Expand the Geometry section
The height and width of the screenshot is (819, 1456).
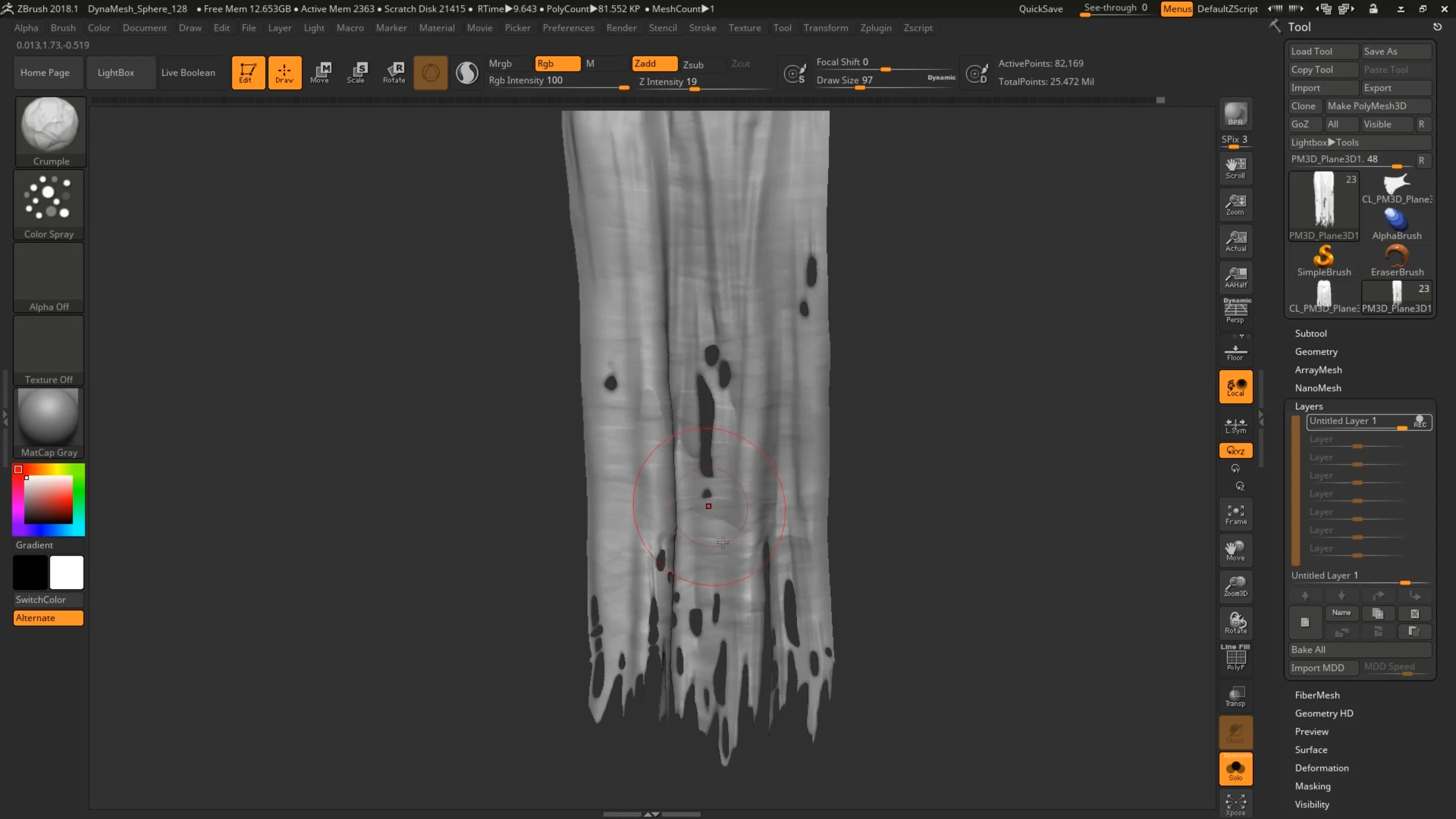tap(1316, 351)
